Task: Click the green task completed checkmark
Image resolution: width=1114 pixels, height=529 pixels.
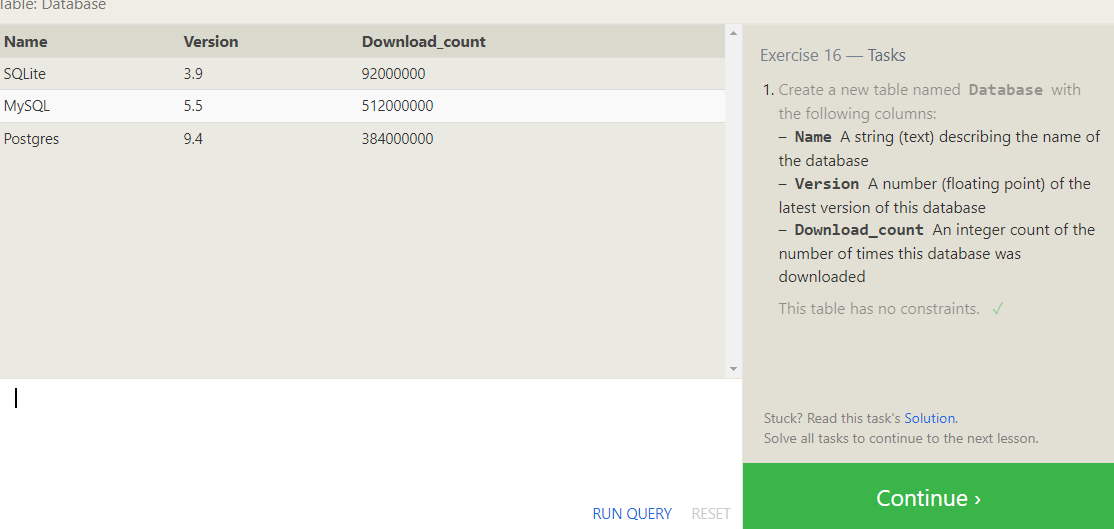Action: (x=997, y=309)
